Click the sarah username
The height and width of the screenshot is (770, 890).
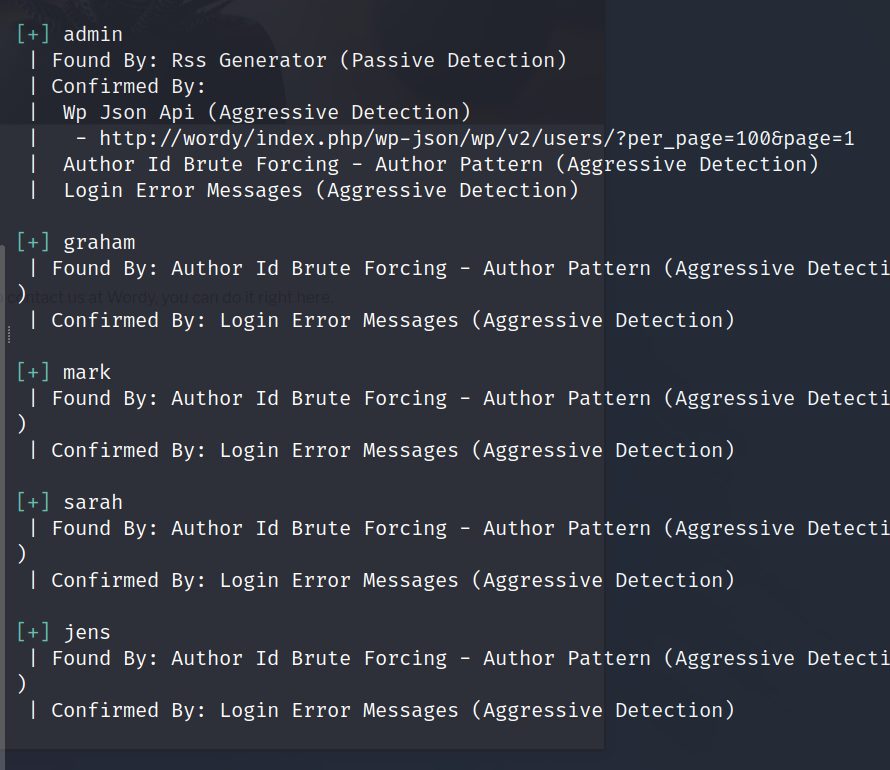coord(93,502)
